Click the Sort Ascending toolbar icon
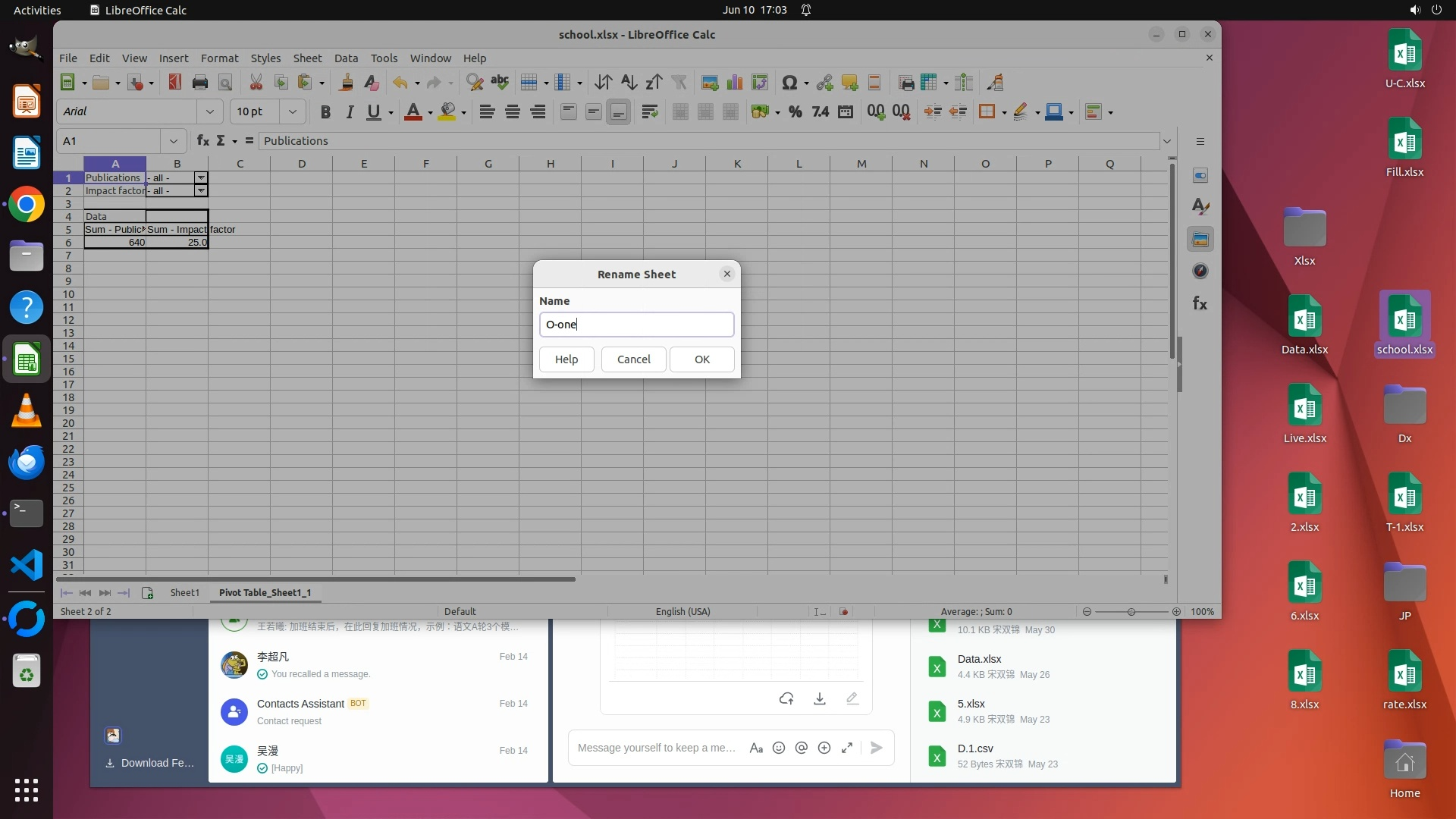The image size is (1456, 819). pos(629,83)
